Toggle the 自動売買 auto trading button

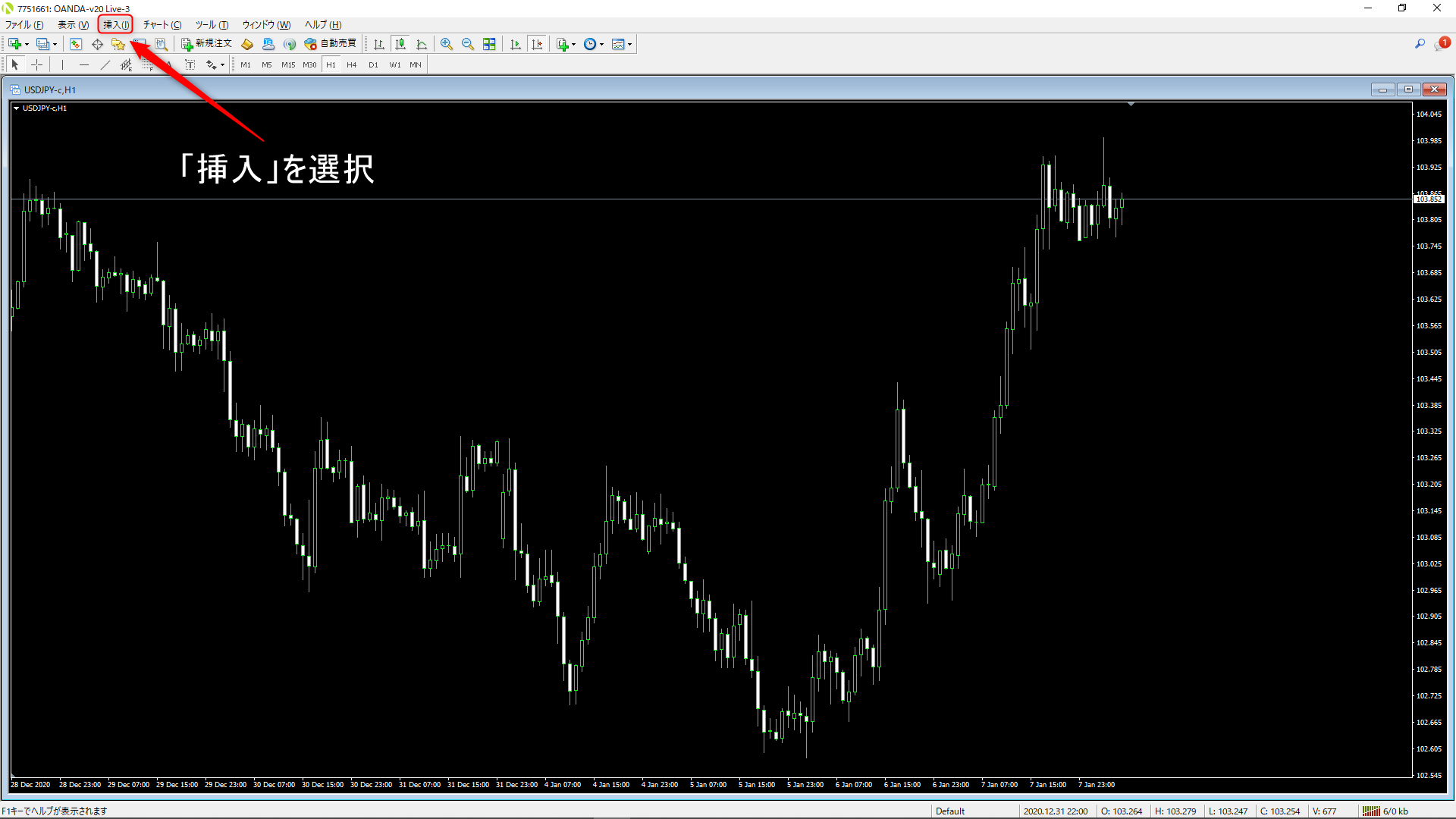click(x=330, y=44)
